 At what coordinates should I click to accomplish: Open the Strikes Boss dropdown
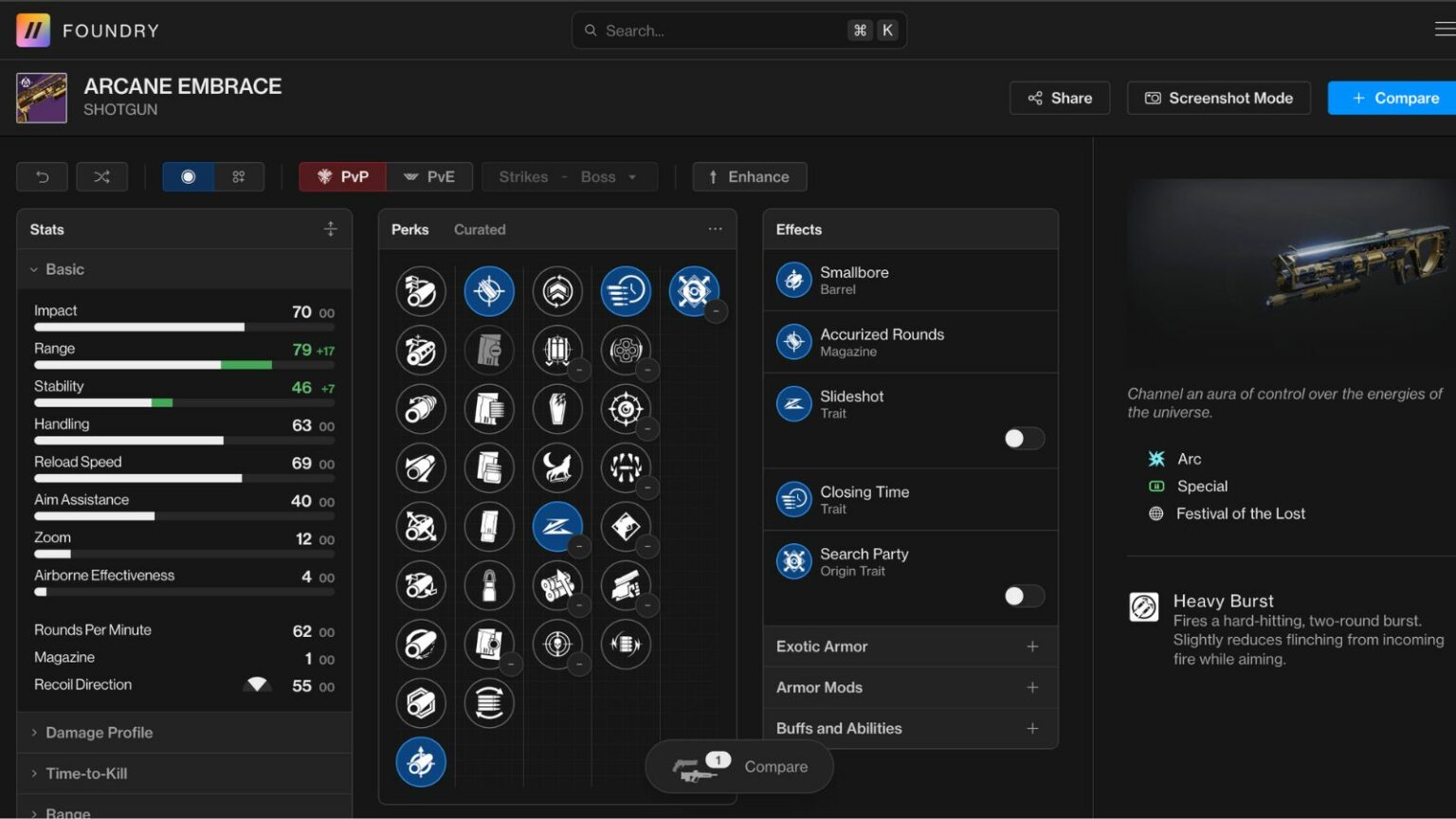point(569,176)
